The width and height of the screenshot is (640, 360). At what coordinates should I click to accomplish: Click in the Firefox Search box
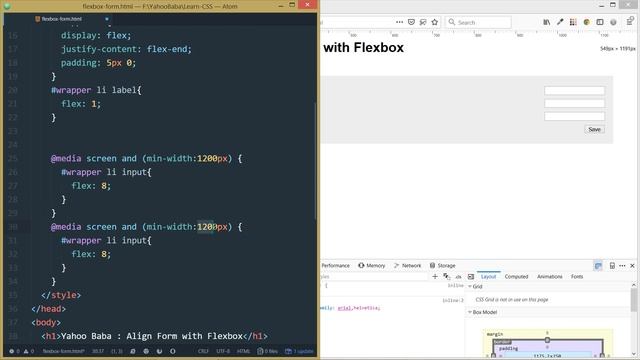[x=478, y=22]
